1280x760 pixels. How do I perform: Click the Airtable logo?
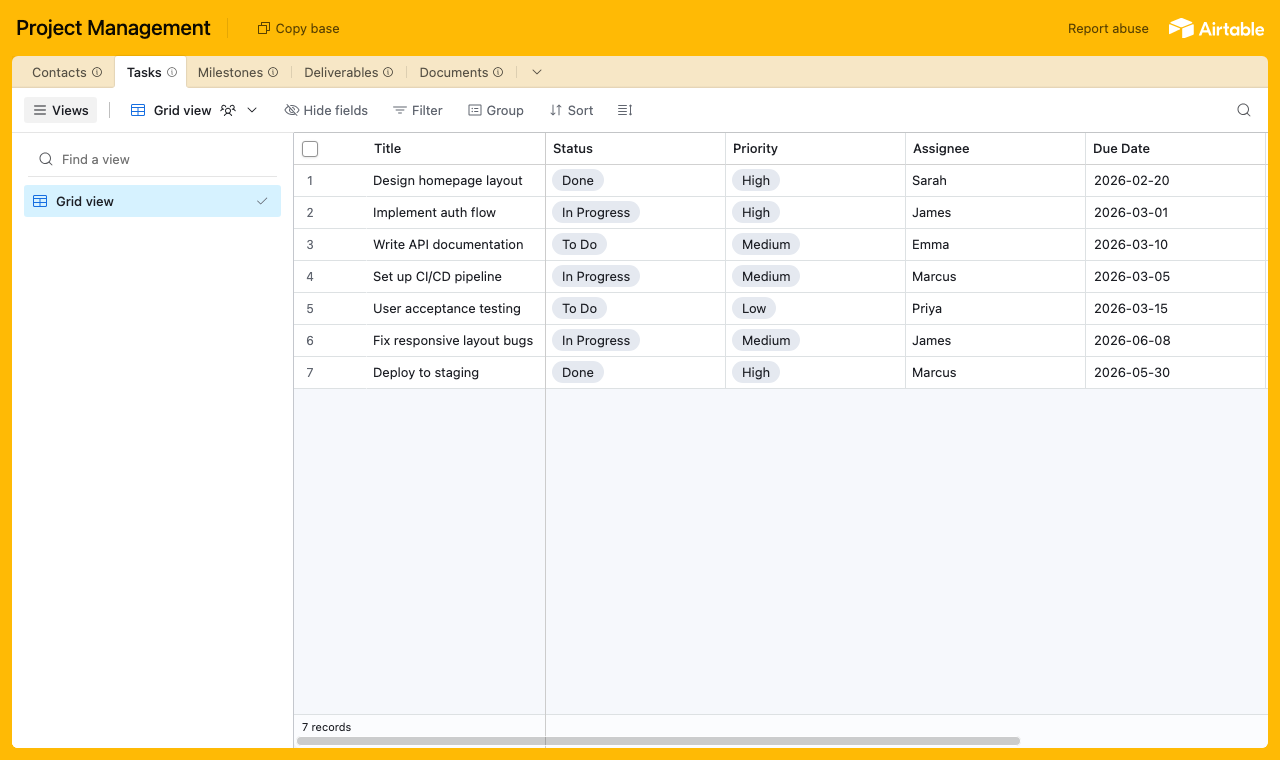[1216, 28]
